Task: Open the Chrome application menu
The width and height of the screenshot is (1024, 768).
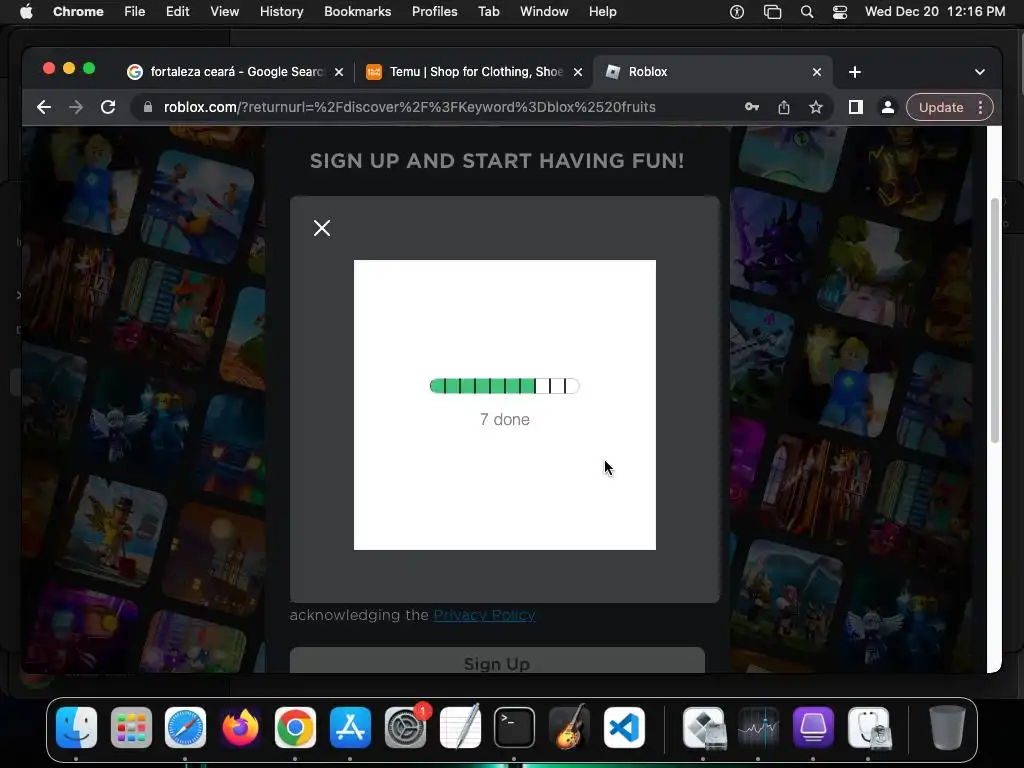Action: tap(78, 12)
